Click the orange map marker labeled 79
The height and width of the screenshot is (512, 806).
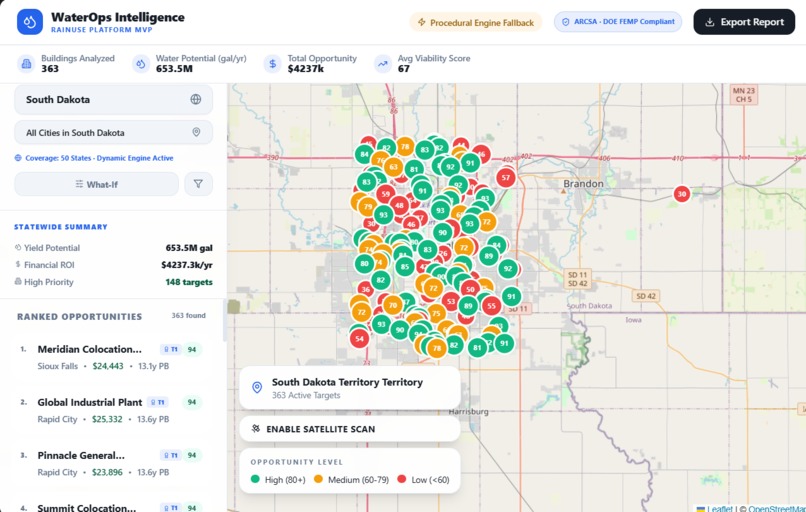(x=368, y=207)
